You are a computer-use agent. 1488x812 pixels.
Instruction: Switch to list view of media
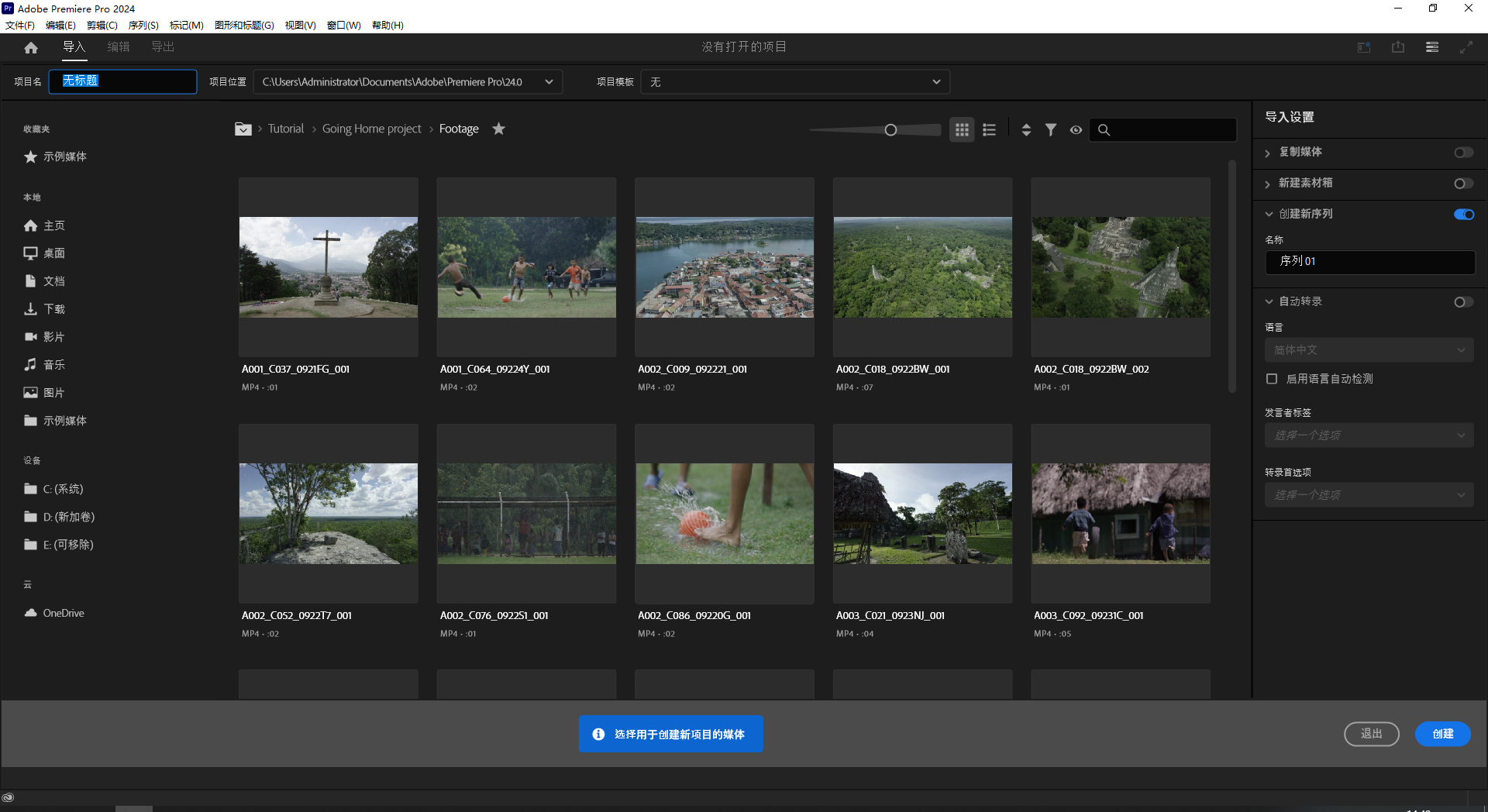[989, 129]
